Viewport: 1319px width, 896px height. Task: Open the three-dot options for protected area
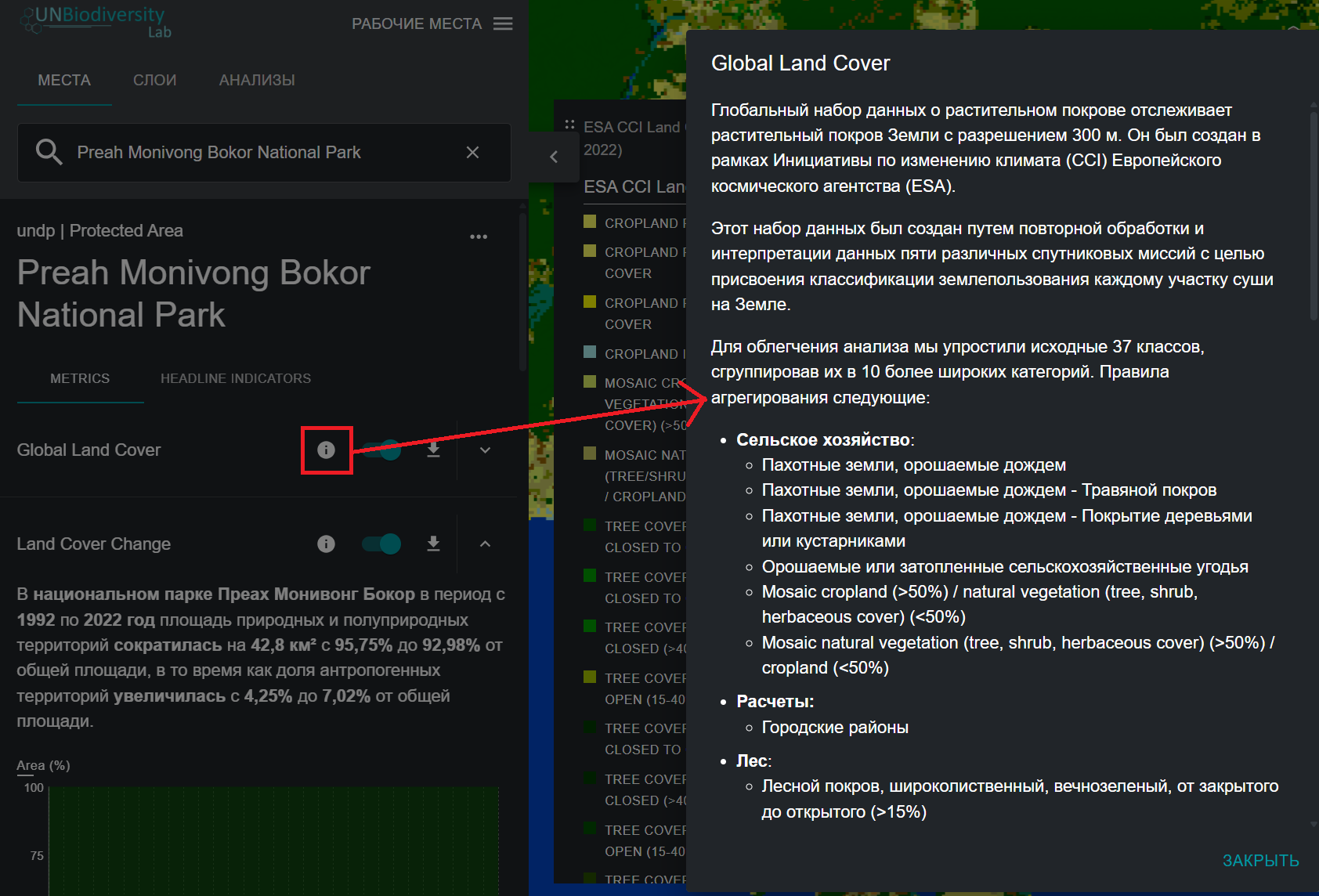pyautogui.click(x=479, y=237)
